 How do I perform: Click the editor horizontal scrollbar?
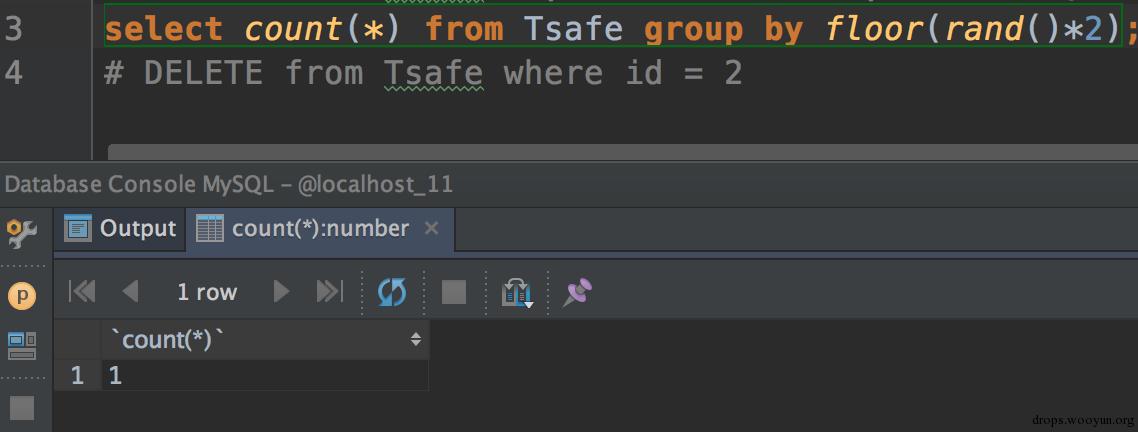click(623, 151)
